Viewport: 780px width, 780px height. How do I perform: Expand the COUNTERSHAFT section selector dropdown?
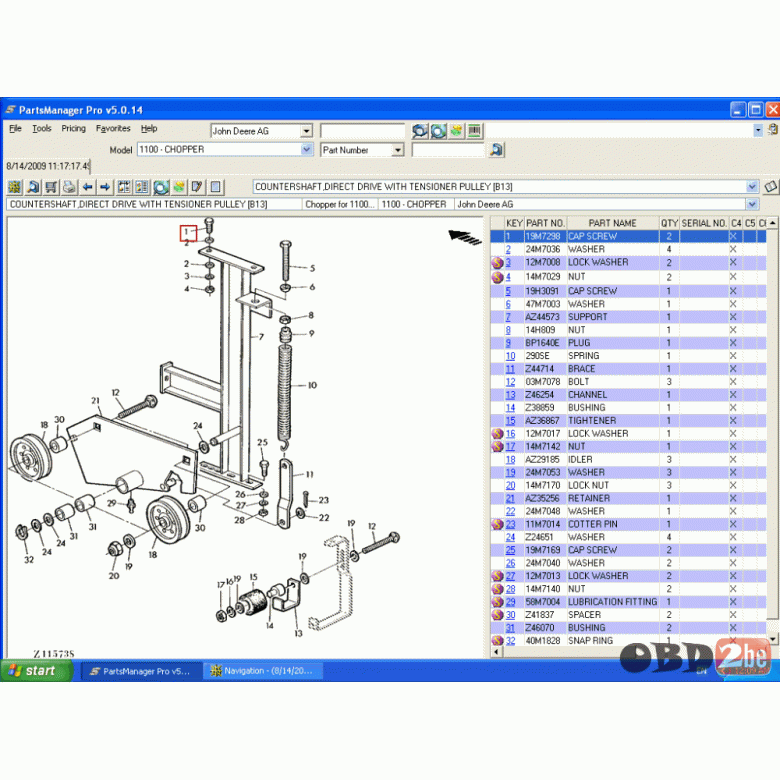[x=752, y=187]
